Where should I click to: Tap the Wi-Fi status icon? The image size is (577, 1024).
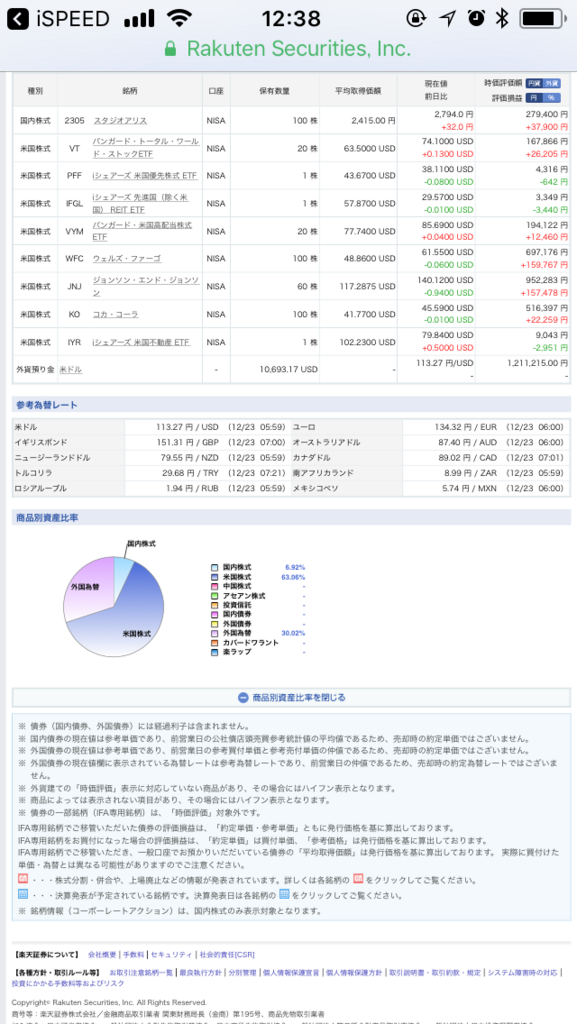(179, 18)
